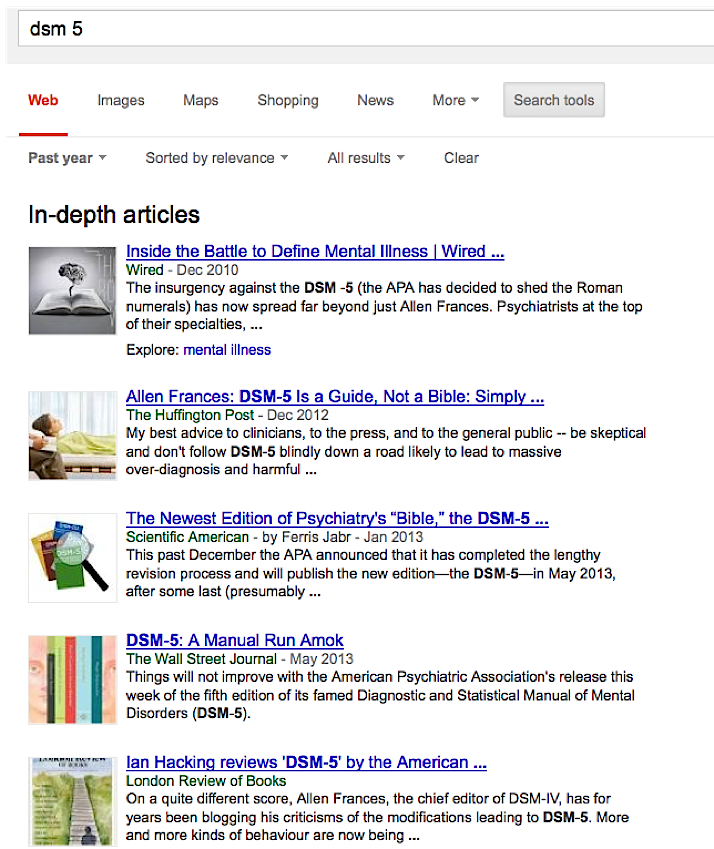Click the Scientific American magnifying glass thumbnail
The height and width of the screenshot is (849, 714).
(73, 558)
